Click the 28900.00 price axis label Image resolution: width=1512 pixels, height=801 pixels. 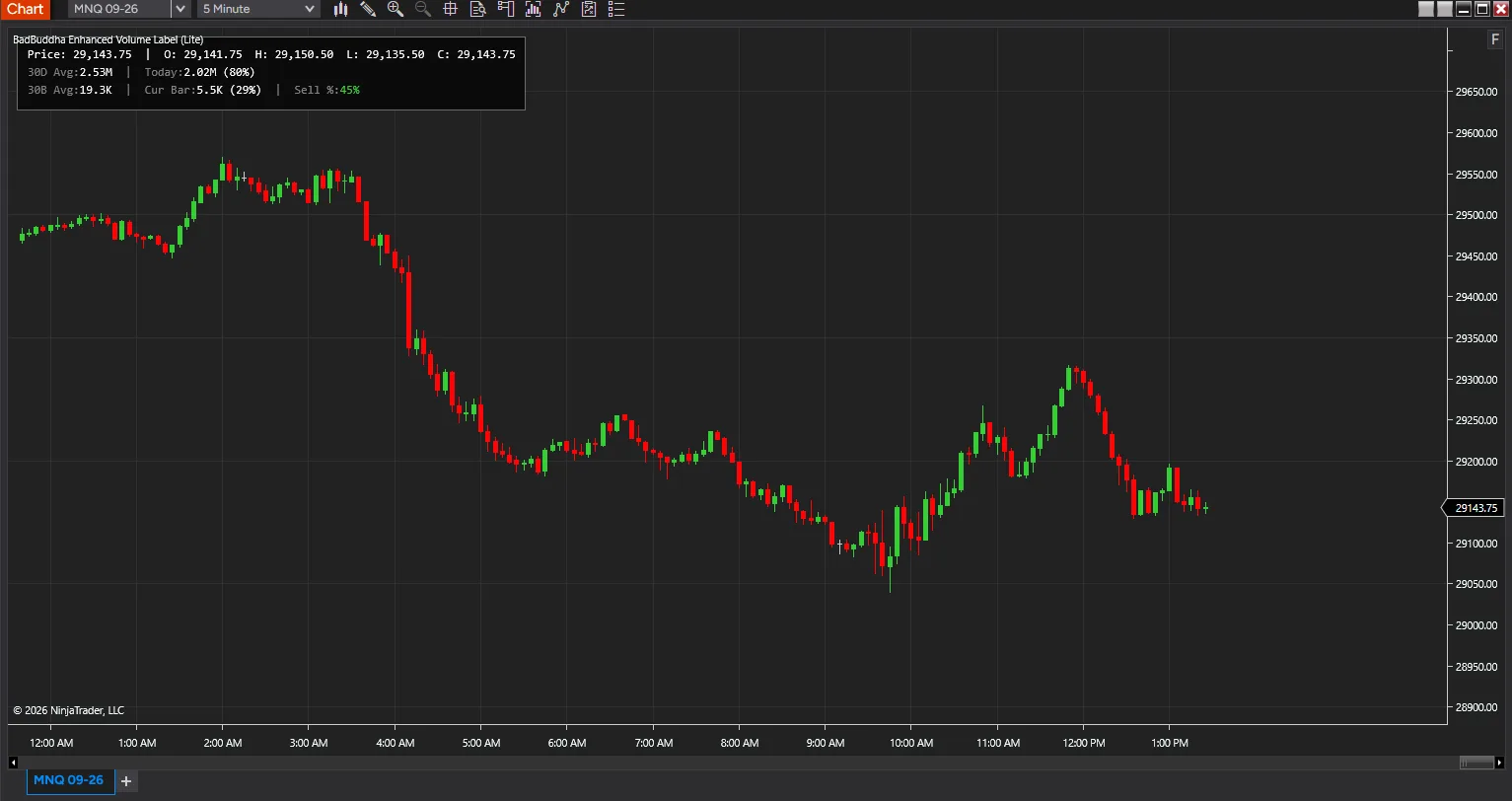tap(1476, 707)
